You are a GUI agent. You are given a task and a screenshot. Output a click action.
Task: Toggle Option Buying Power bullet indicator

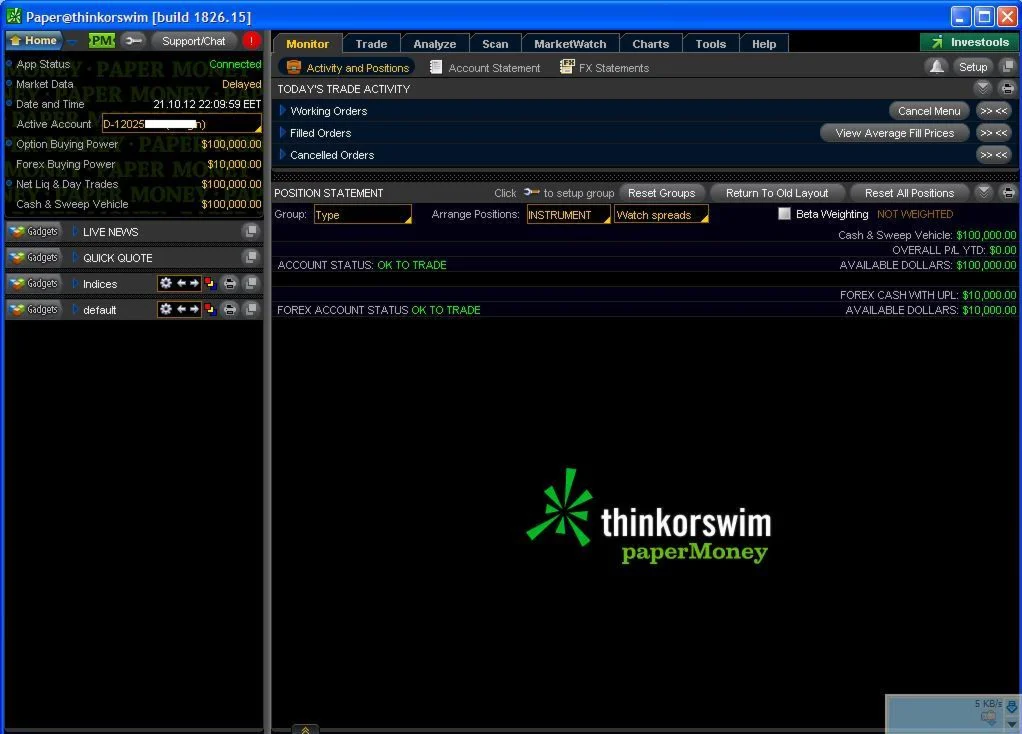tap(9, 144)
